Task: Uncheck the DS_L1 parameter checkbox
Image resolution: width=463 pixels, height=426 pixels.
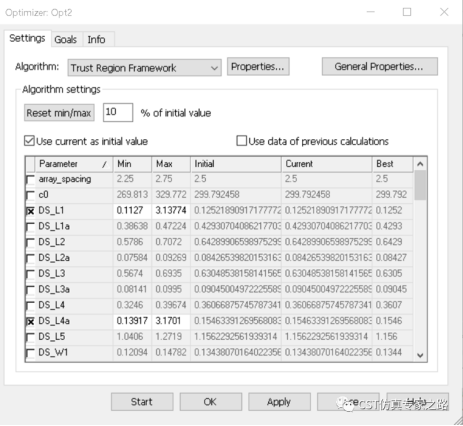Action: point(30,211)
